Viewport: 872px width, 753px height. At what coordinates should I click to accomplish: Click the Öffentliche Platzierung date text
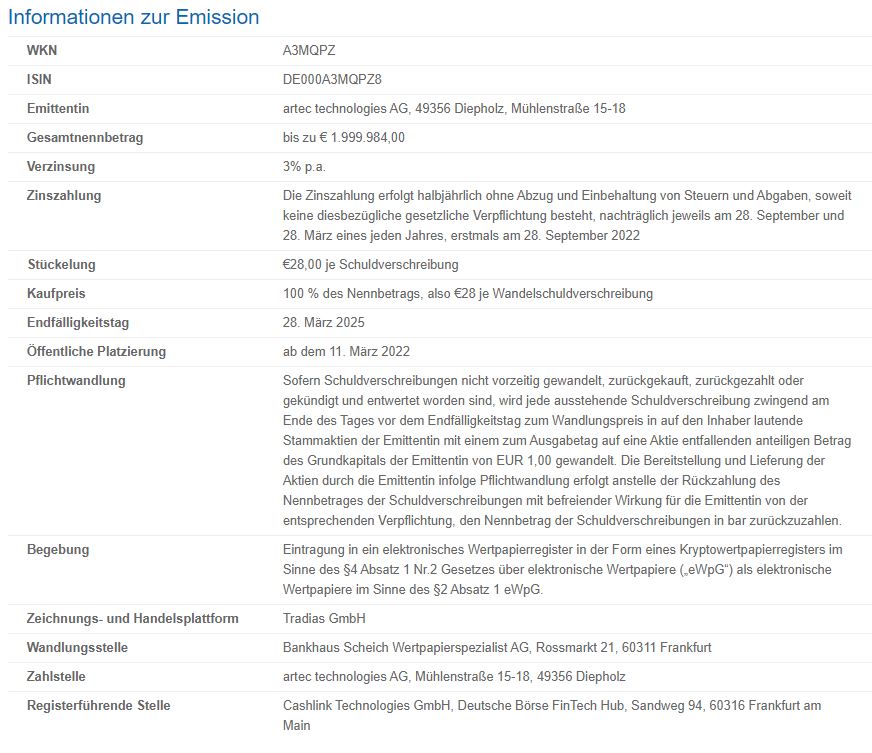[x=346, y=351]
